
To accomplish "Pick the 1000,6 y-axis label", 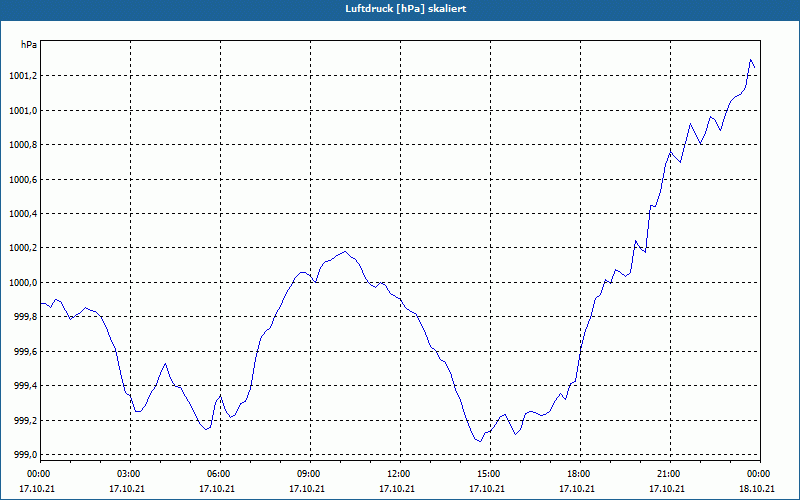I will [22, 180].
